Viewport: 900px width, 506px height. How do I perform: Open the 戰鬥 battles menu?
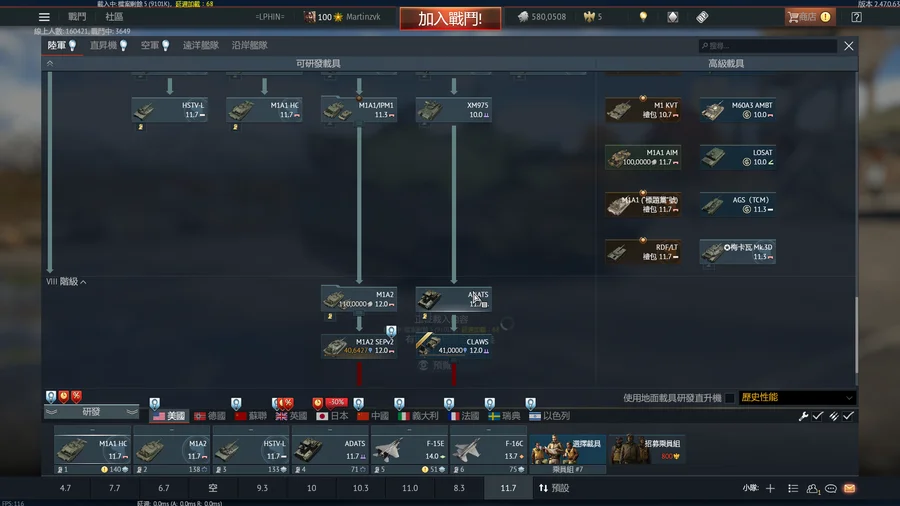(77, 17)
